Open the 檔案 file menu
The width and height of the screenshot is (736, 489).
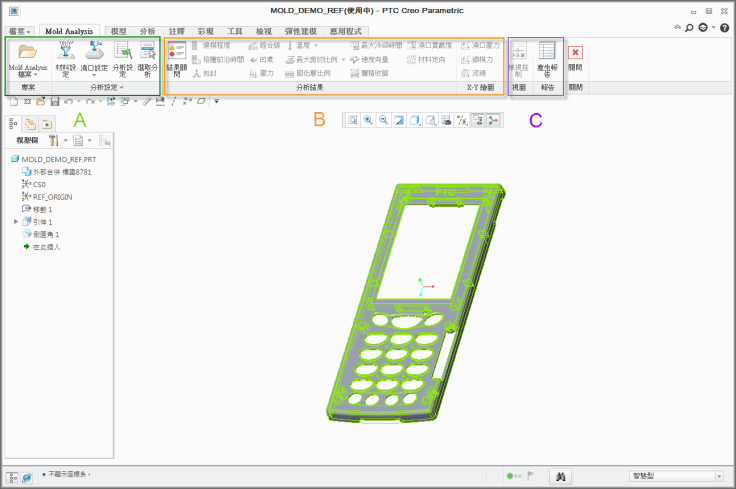[17, 31]
